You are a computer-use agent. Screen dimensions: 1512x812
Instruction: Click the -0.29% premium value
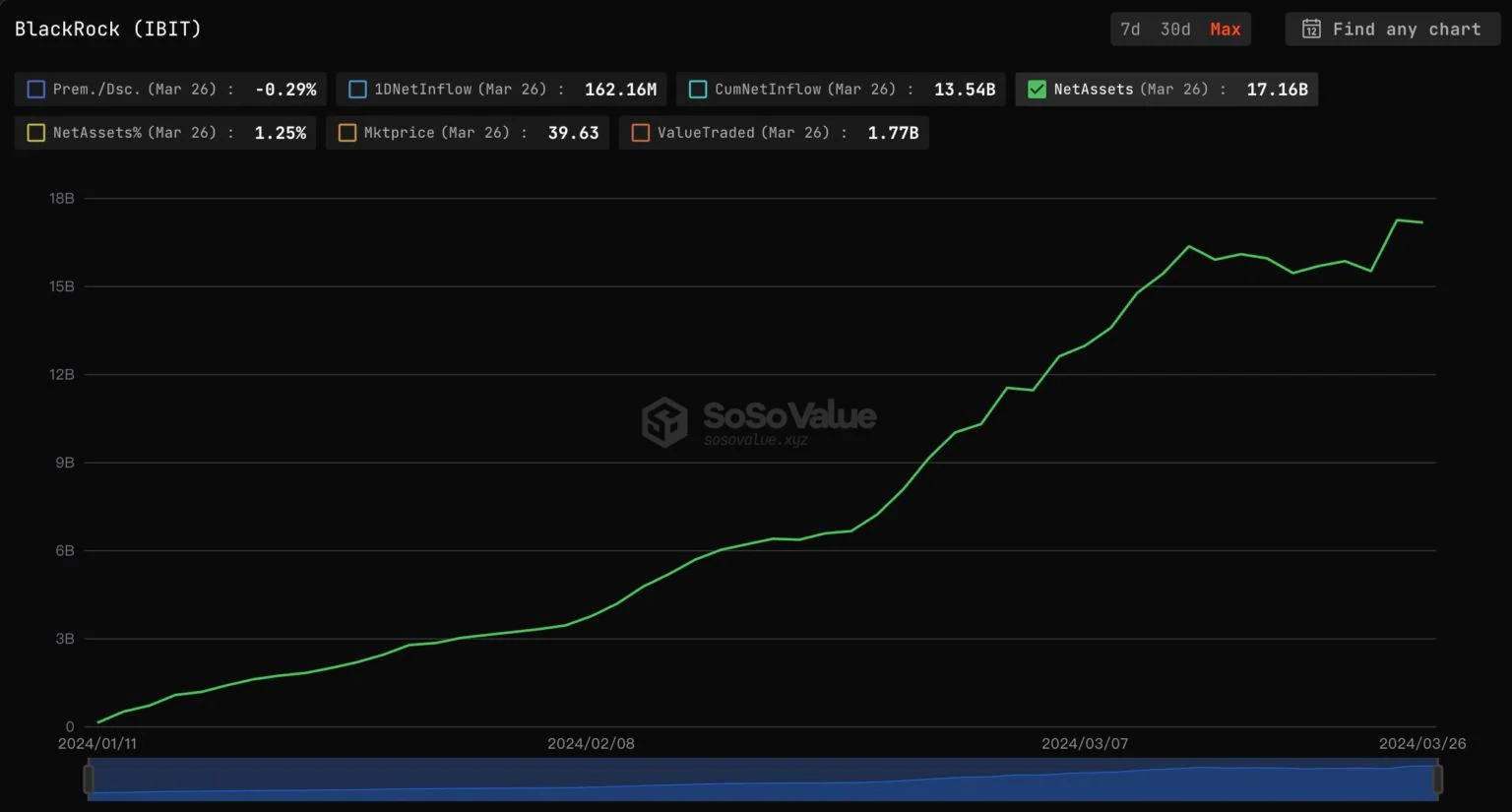pos(285,90)
